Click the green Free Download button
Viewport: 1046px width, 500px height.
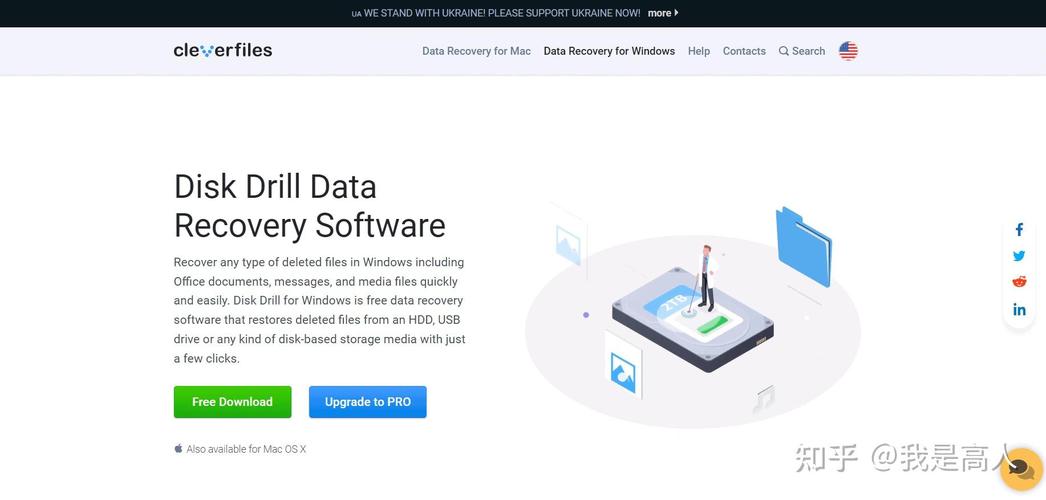[232, 402]
